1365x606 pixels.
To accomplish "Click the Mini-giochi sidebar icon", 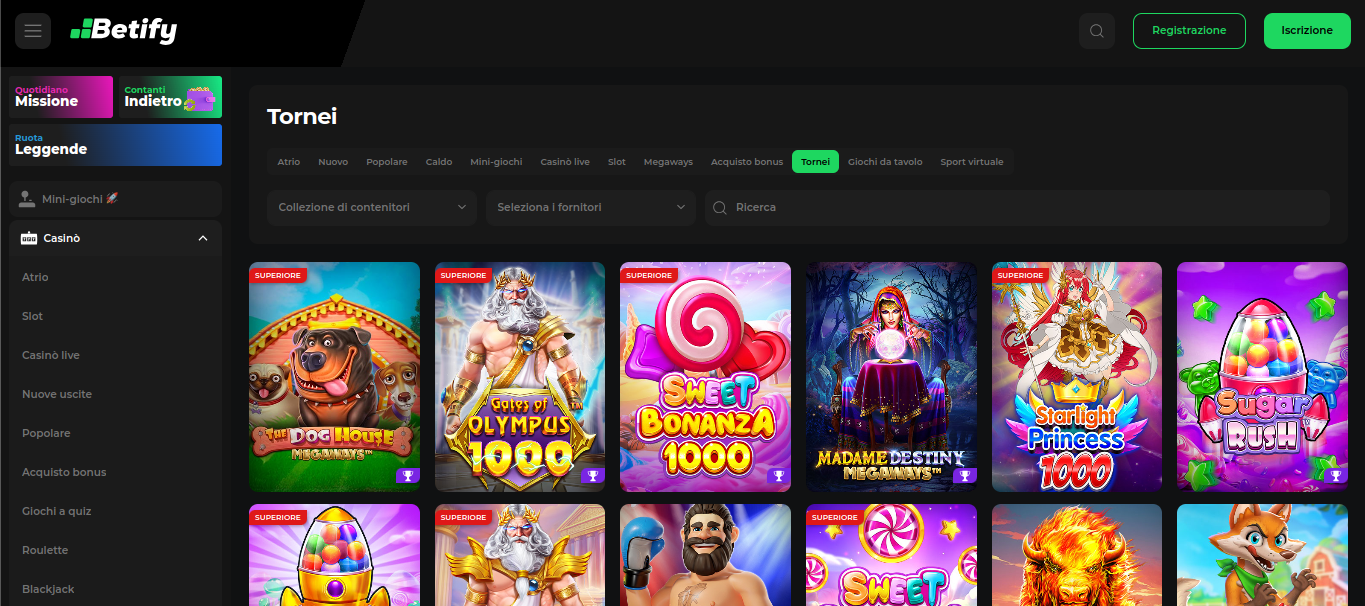I will [x=28, y=199].
